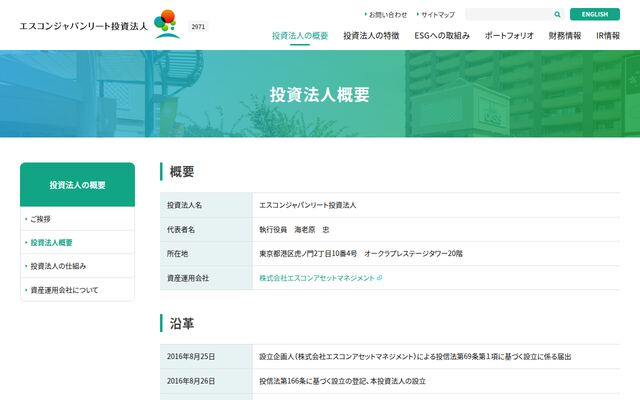Click the 資産運用会社 table label
The height and width of the screenshot is (400, 640).
click(188, 278)
